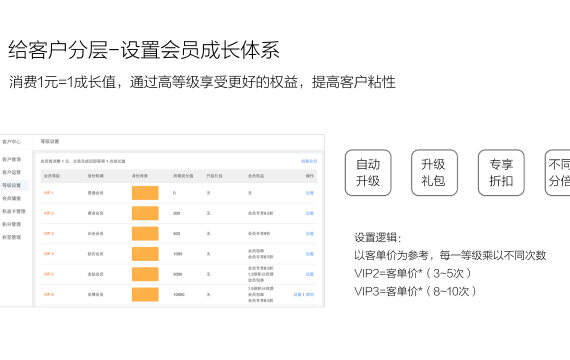Click the 专享折扣 box
This screenshot has height=360, width=570.
pos(501,173)
